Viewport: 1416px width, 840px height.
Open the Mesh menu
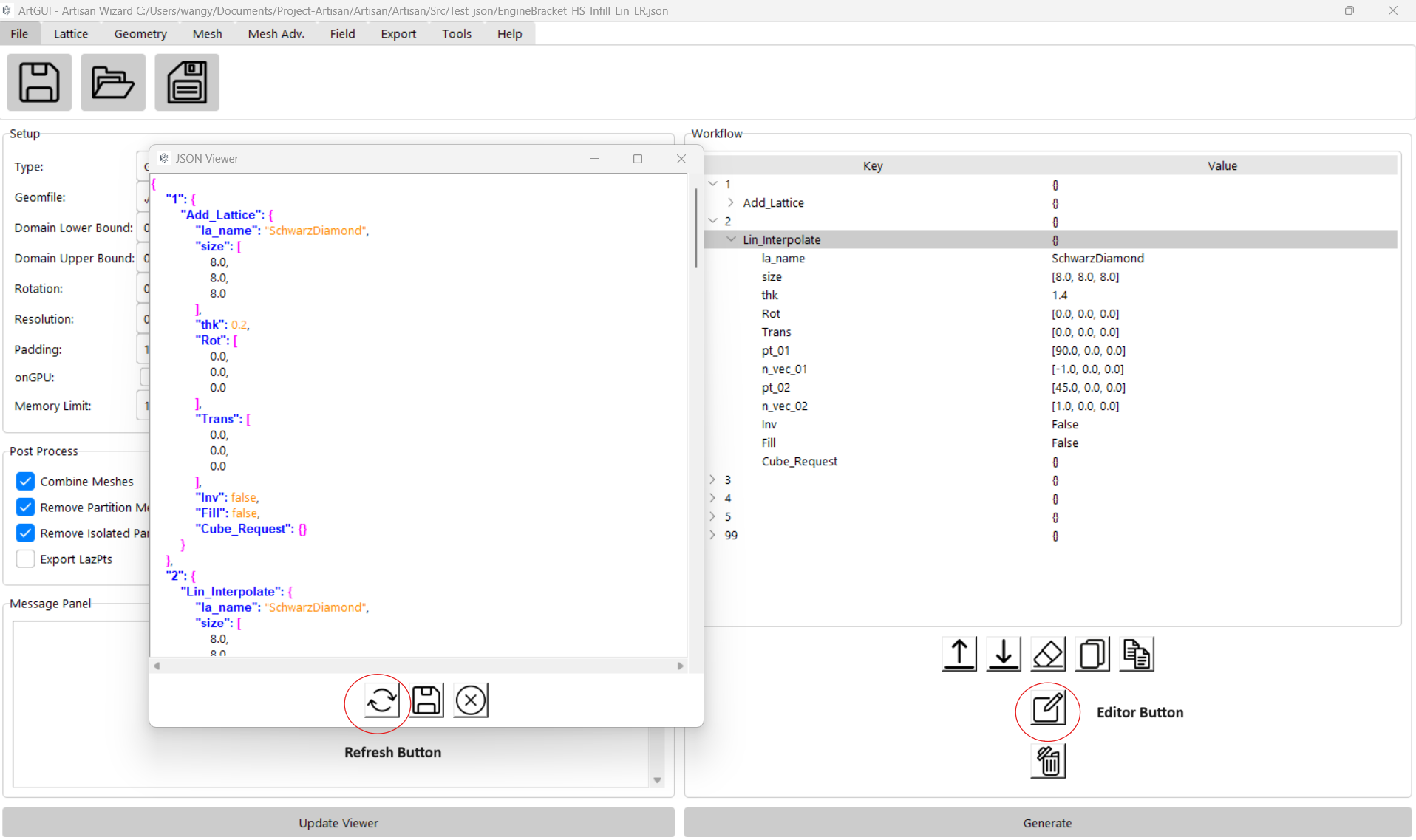tap(207, 34)
